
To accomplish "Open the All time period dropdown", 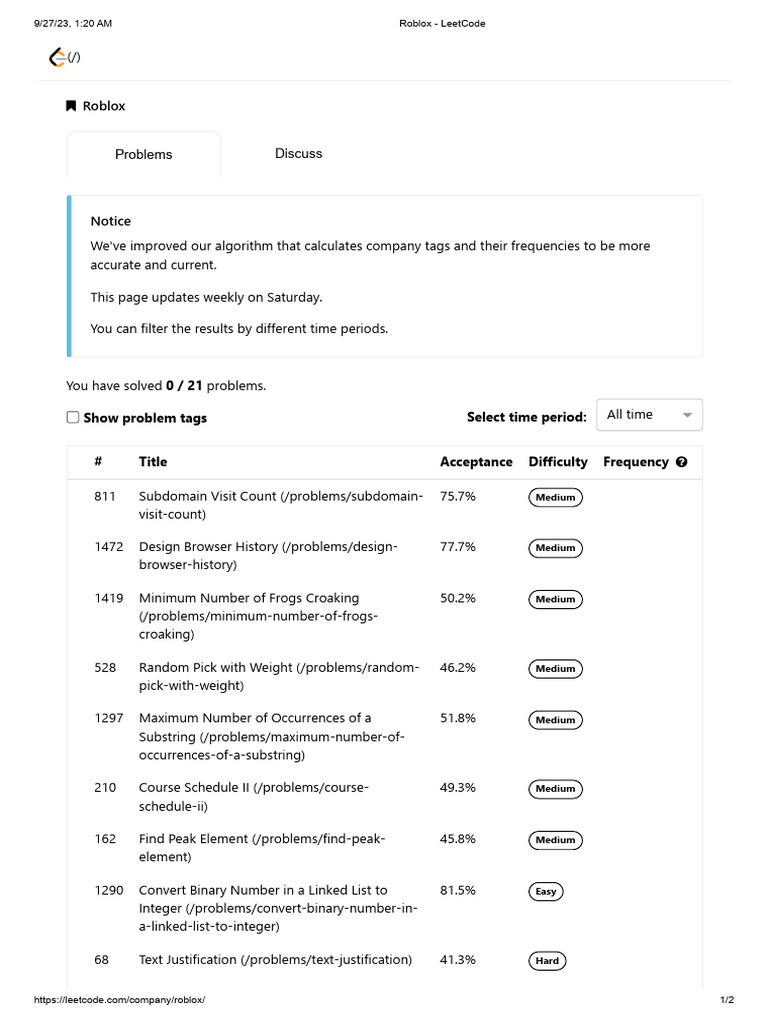I will [x=649, y=415].
